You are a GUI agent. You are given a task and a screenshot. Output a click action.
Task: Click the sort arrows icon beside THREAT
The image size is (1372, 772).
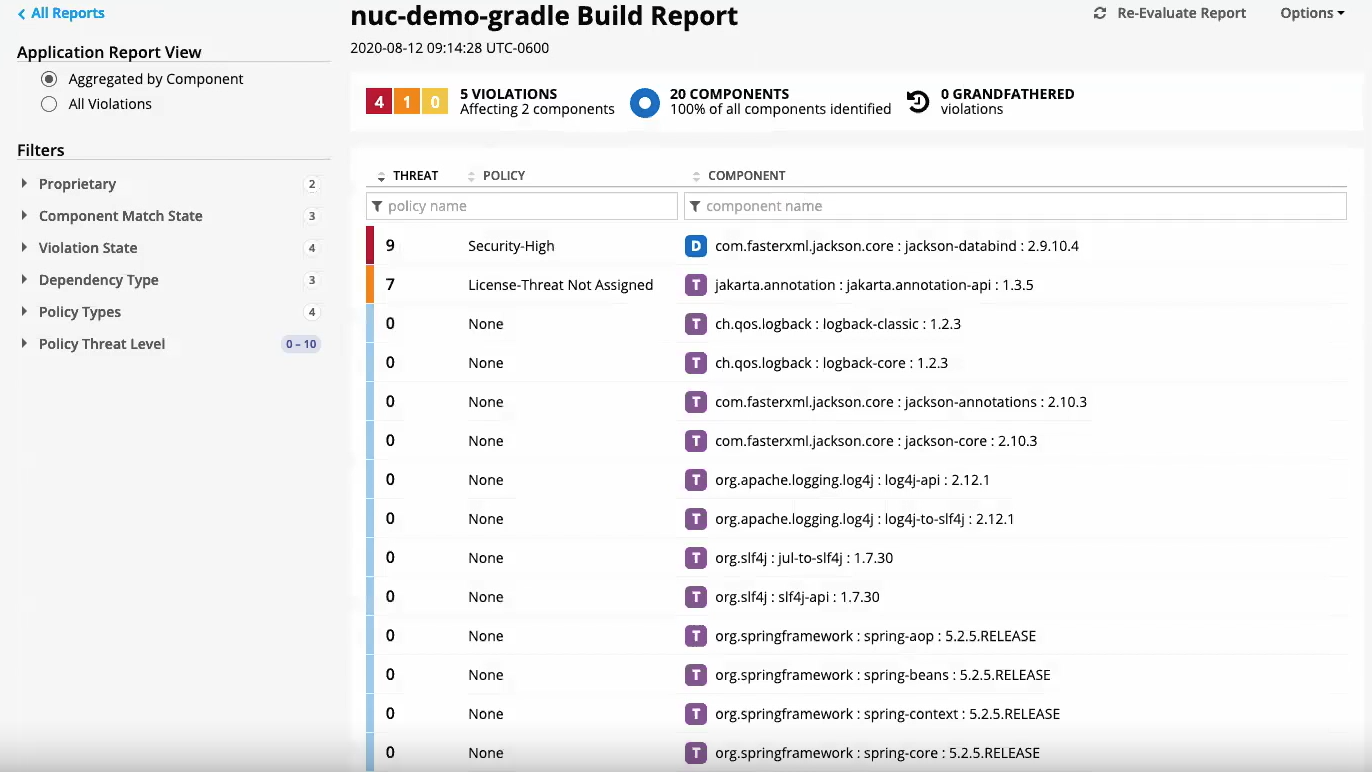pyautogui.click(x=381, y=176)
